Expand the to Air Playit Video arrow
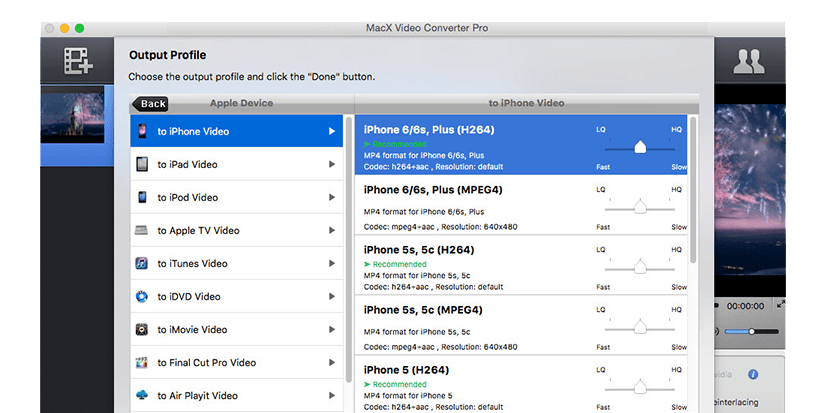 pos(332,396)
